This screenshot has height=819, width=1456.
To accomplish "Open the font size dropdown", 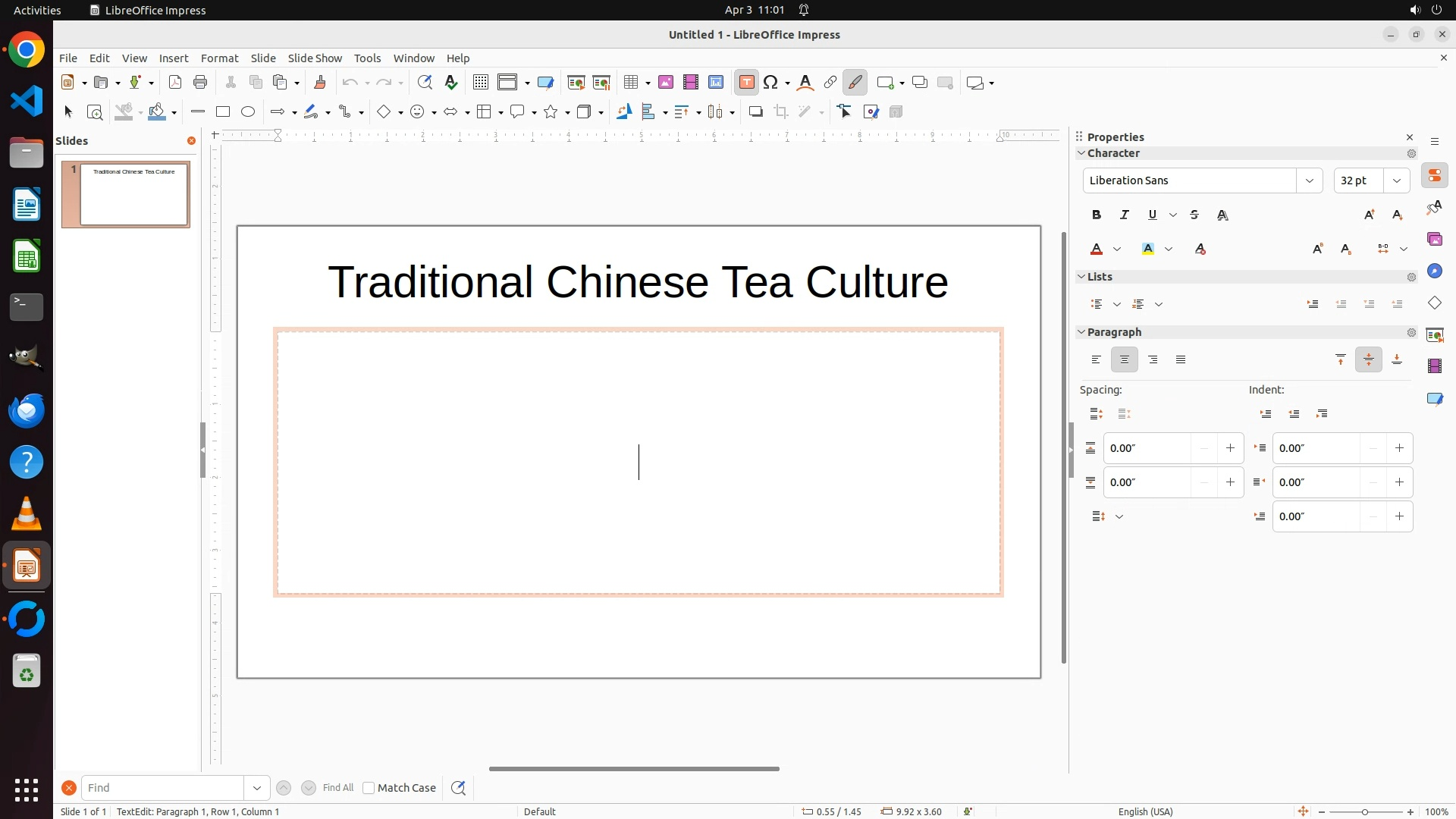I will tap(1397, 180).
